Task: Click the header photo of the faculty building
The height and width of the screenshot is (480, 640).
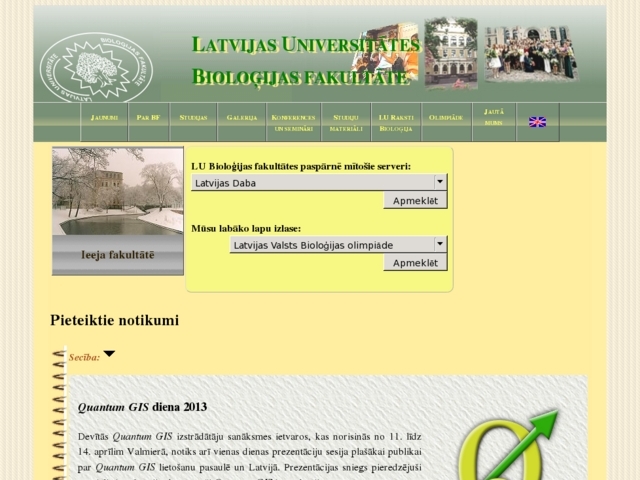Action: 451,53
